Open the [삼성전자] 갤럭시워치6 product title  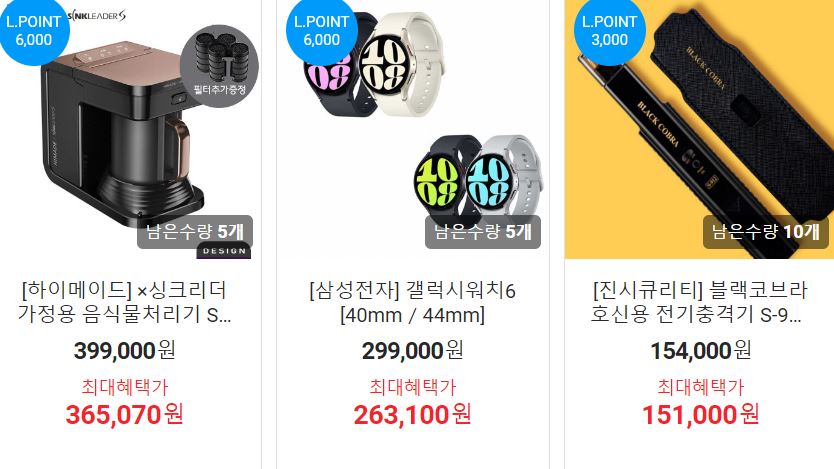[x=413, y=303]
